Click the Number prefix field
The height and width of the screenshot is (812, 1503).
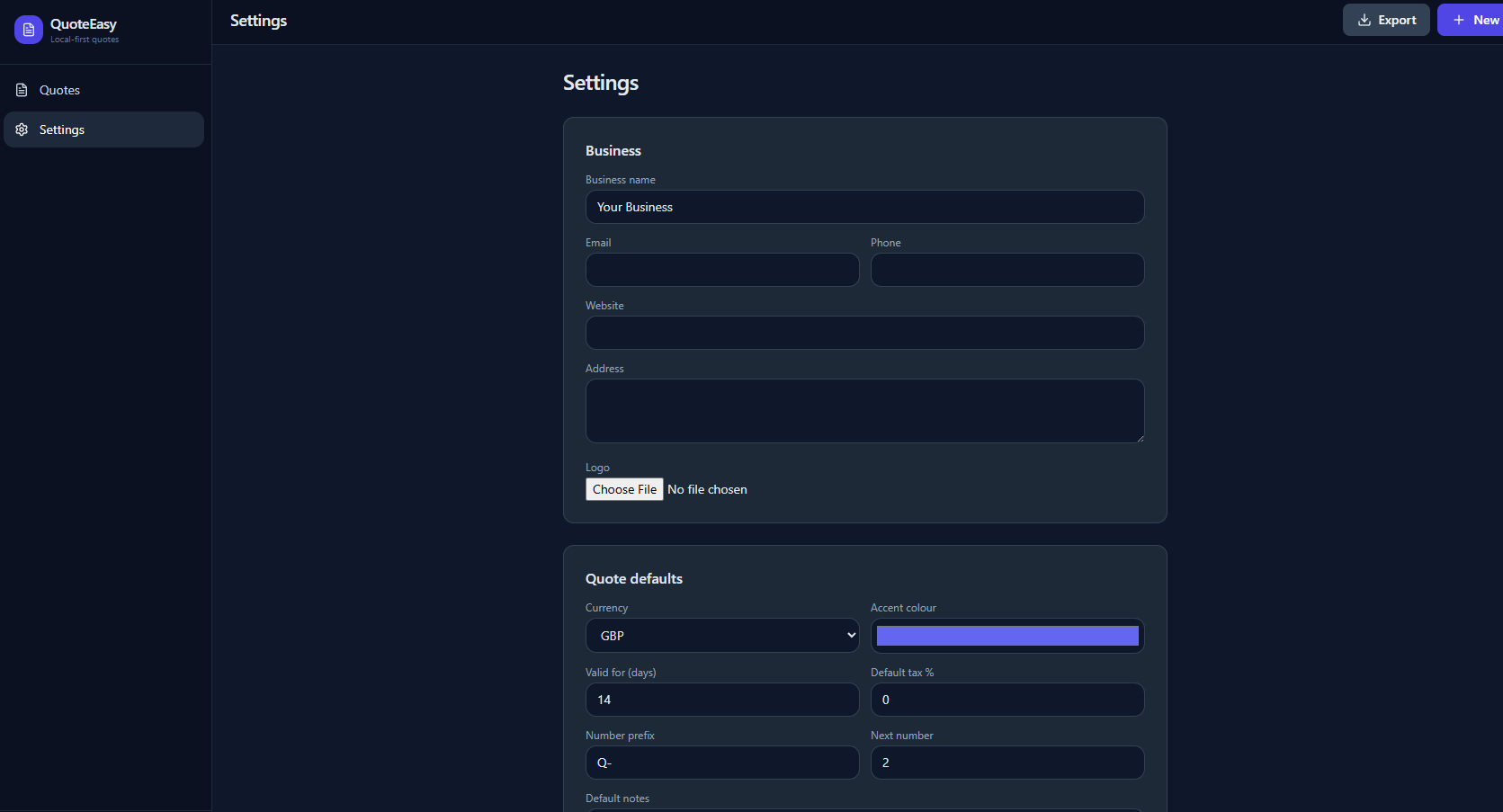722,763
